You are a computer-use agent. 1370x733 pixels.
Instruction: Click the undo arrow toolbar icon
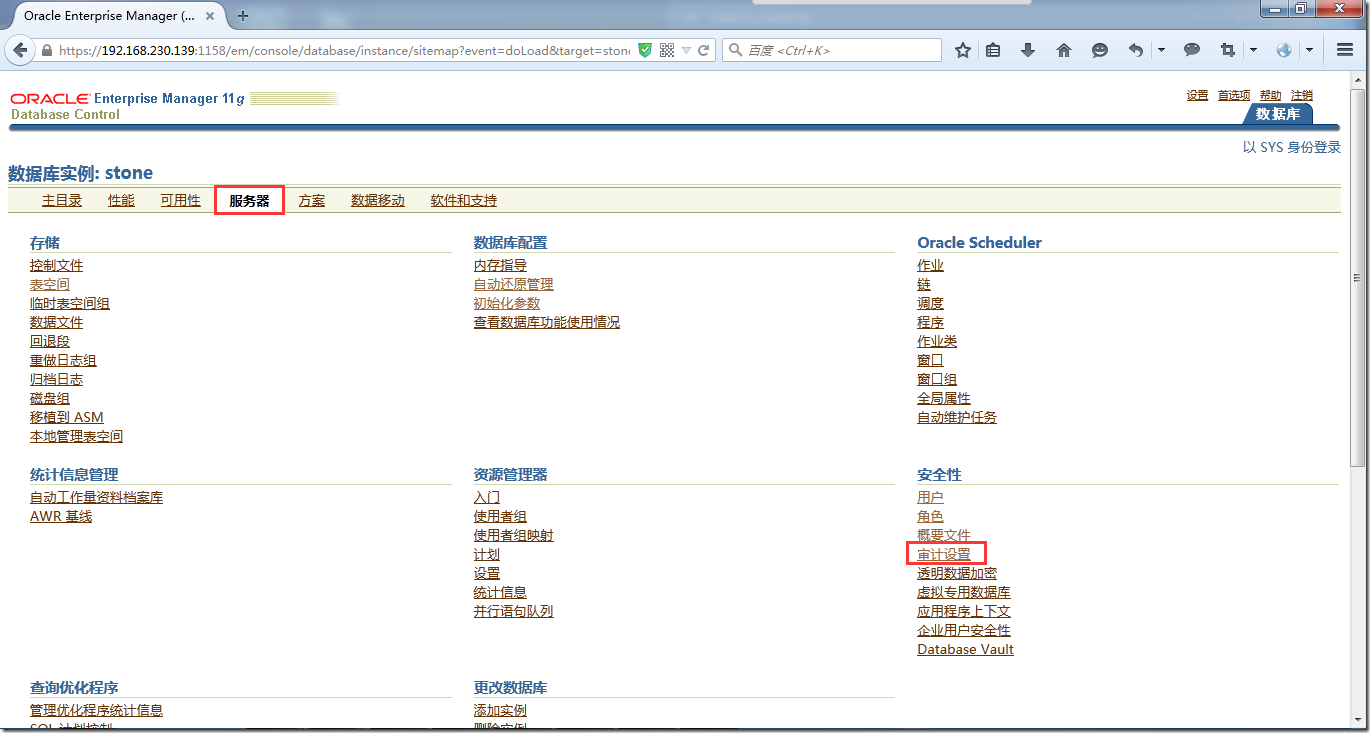[x=1136, y=50]
